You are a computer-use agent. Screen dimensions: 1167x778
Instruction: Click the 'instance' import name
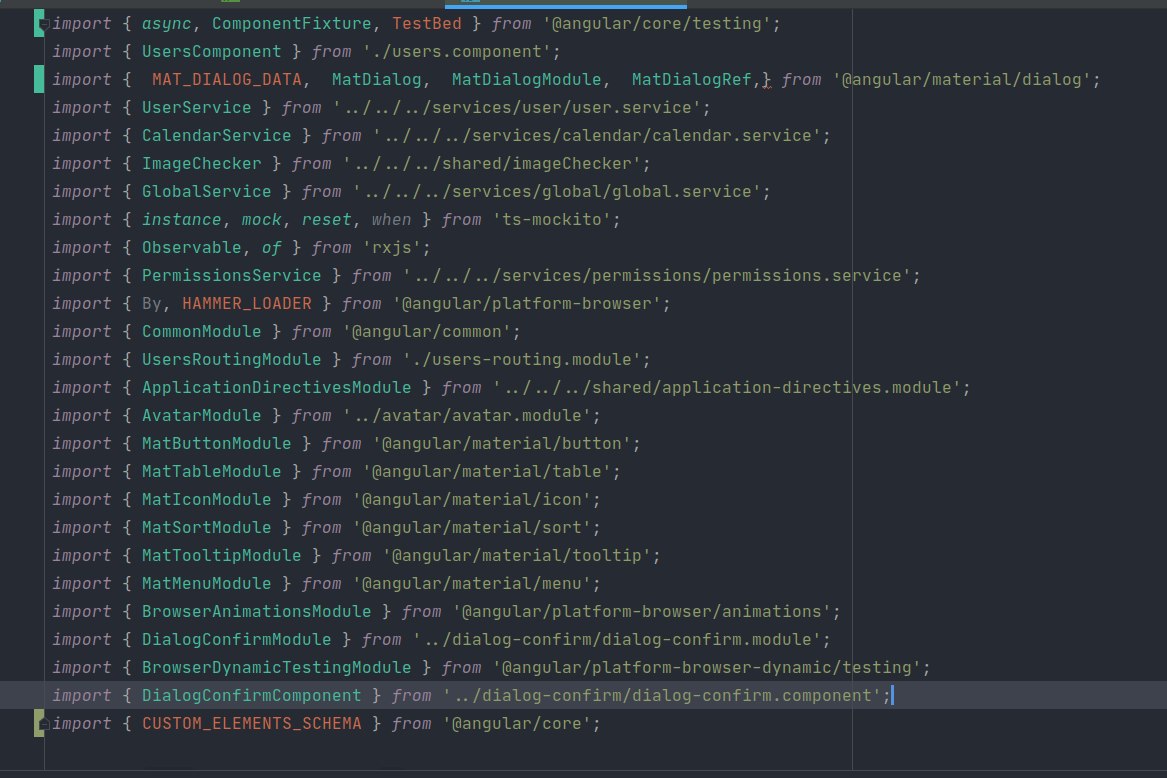click(182, 220)
